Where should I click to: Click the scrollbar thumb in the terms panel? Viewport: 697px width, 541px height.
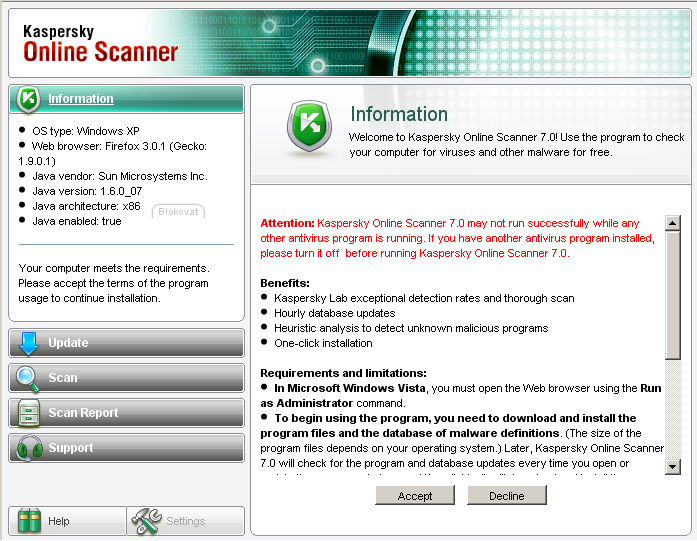673,295
